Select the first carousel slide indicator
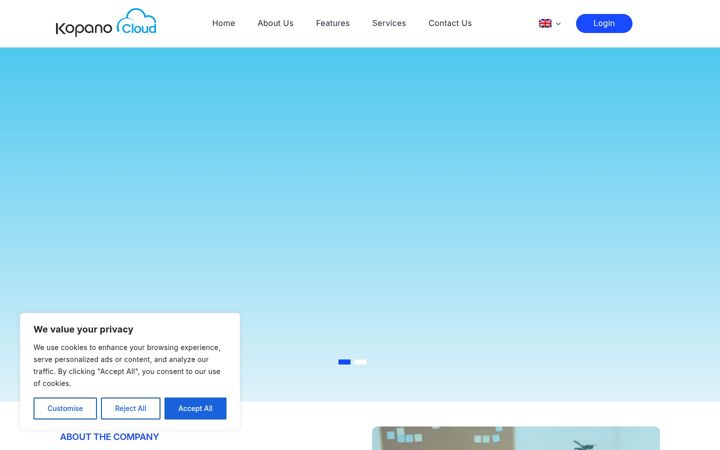This screenshot has width=720, height=450. pos(344,362)
